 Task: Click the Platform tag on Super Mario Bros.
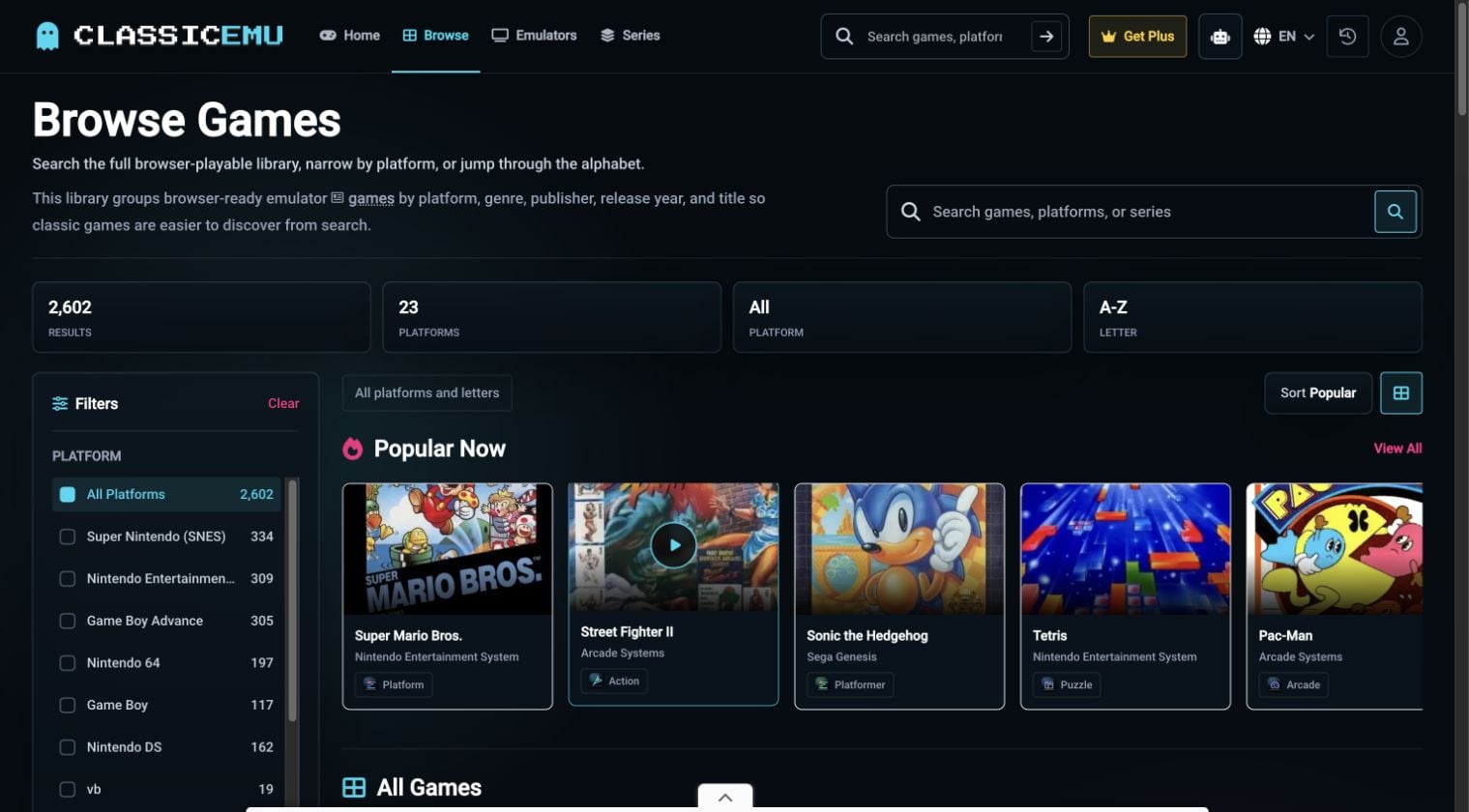point(394,685)
